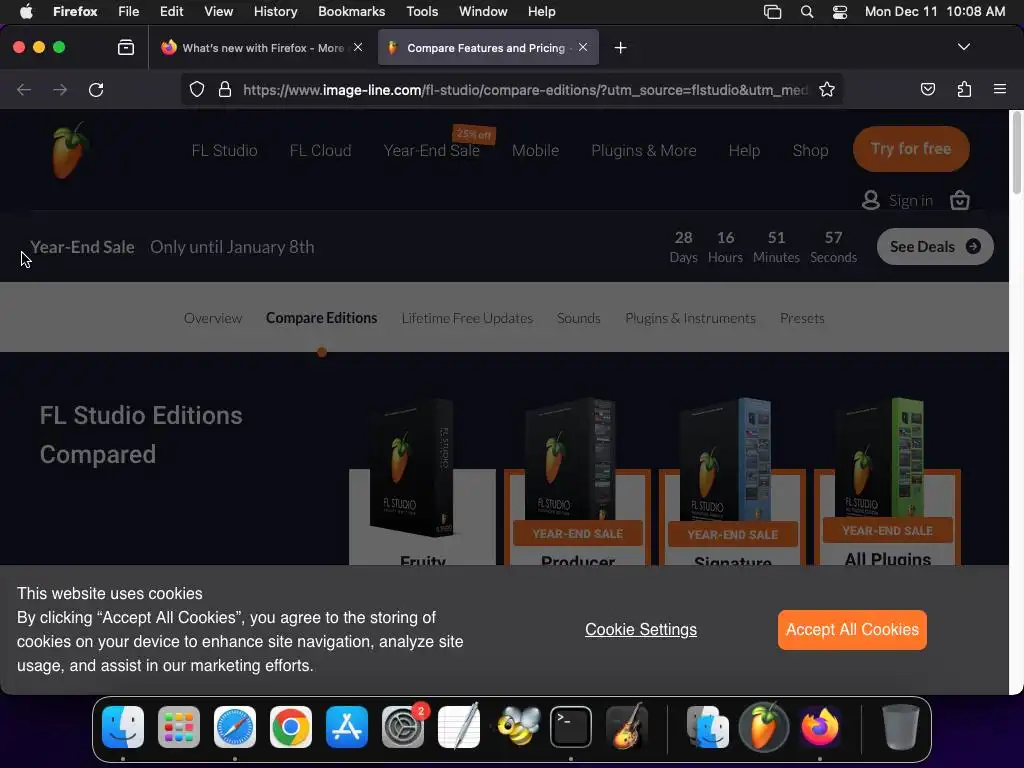This screenshot has width=1024, height=768.
Task: Open the Plugins & Instruments tab
Action: (690, 318)
